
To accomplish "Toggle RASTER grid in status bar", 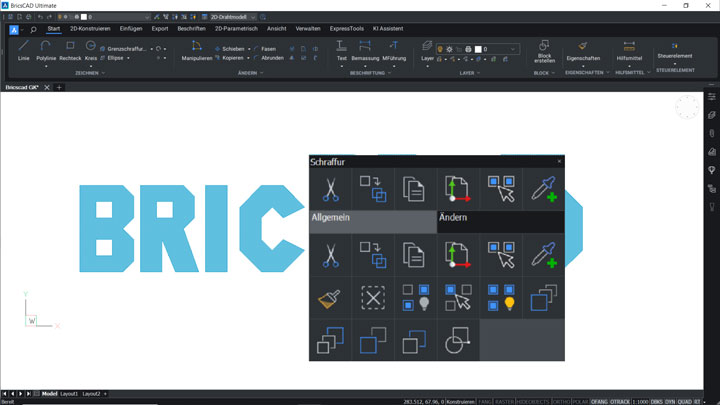I will pos(504,402).
